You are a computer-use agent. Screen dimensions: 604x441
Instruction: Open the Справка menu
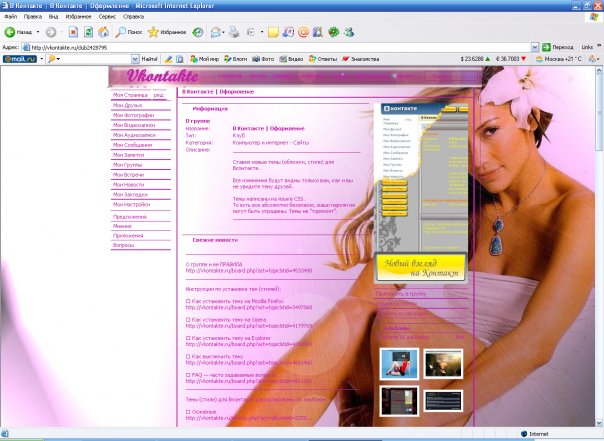point(133,17)
